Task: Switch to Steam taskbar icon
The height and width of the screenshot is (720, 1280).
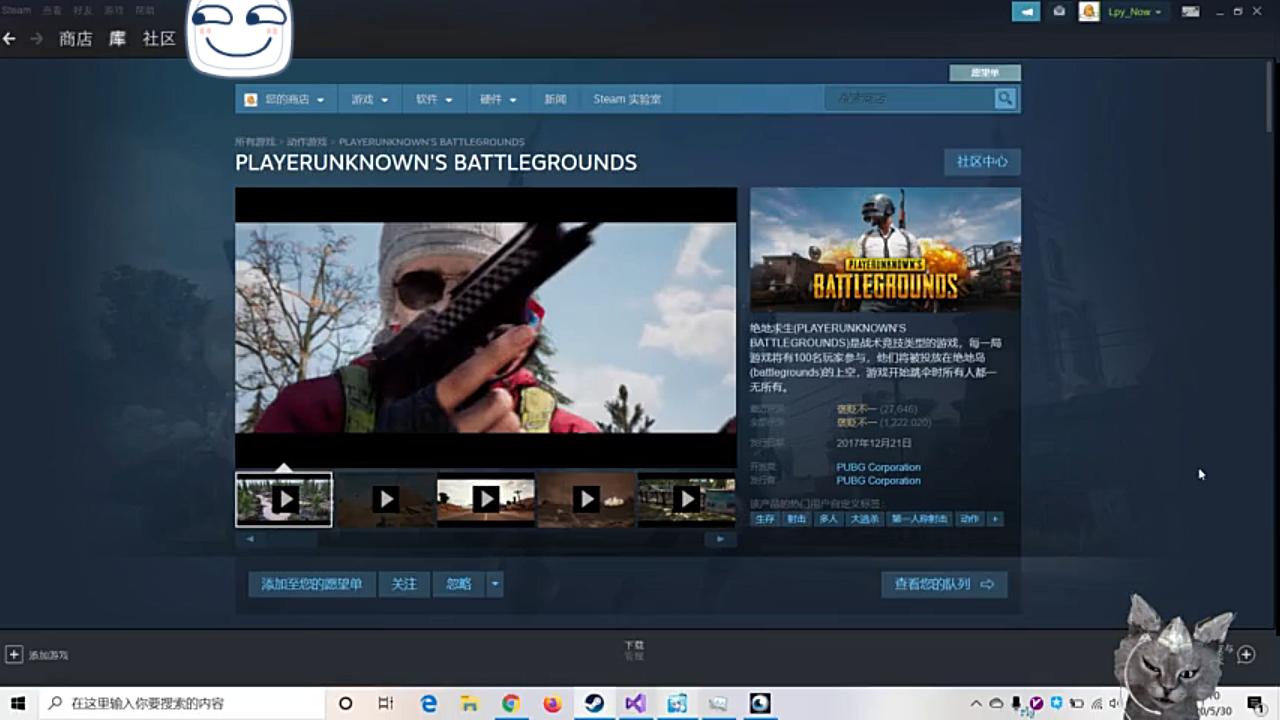Action: (594, 704)
